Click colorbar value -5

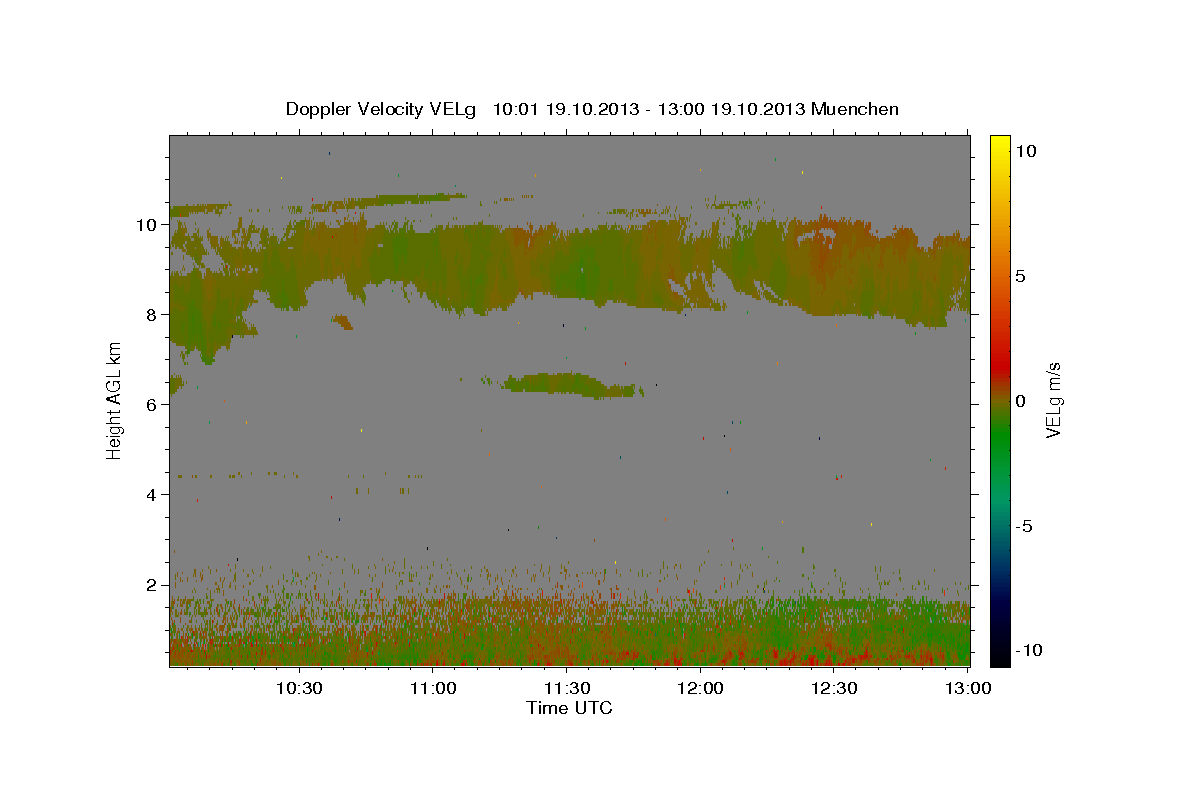[1024, 526]
